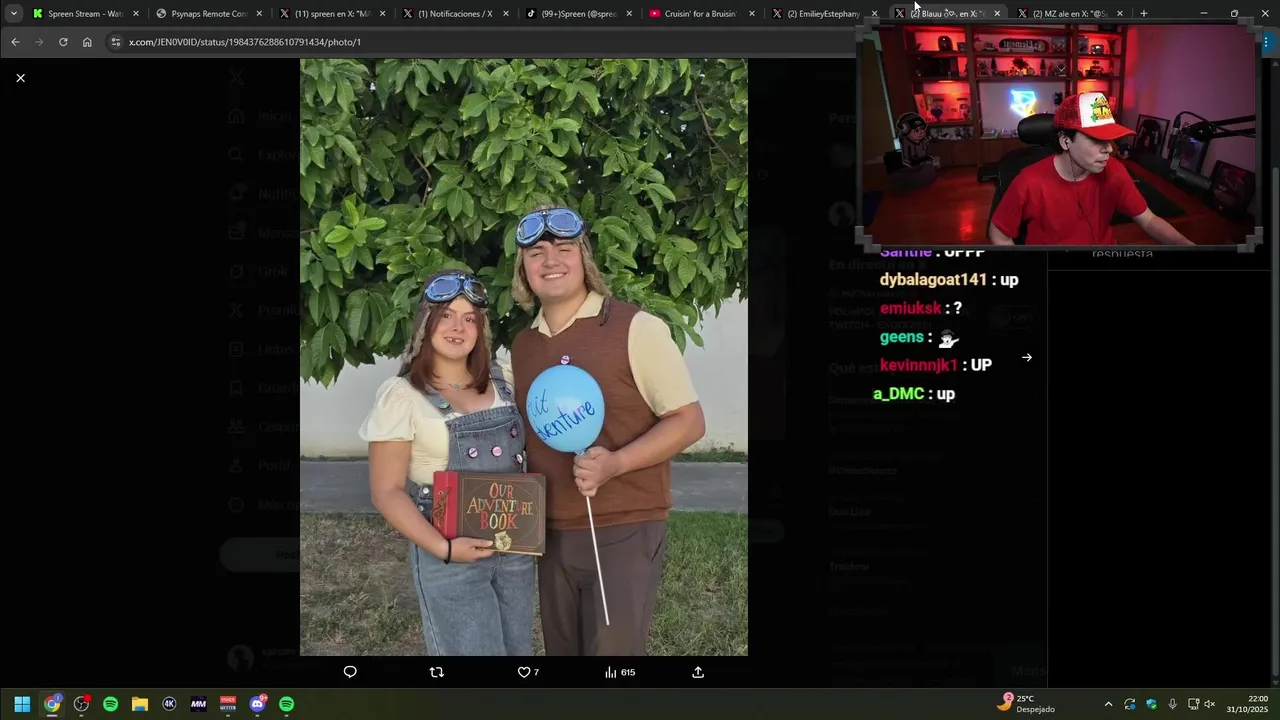Screen dimensions: 1280x720
Task: Open Discord from taskbar
Action: [258, 704]
